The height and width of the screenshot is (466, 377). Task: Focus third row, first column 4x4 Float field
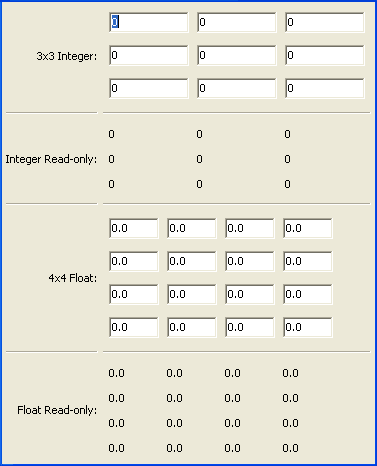tap(134, 294)
